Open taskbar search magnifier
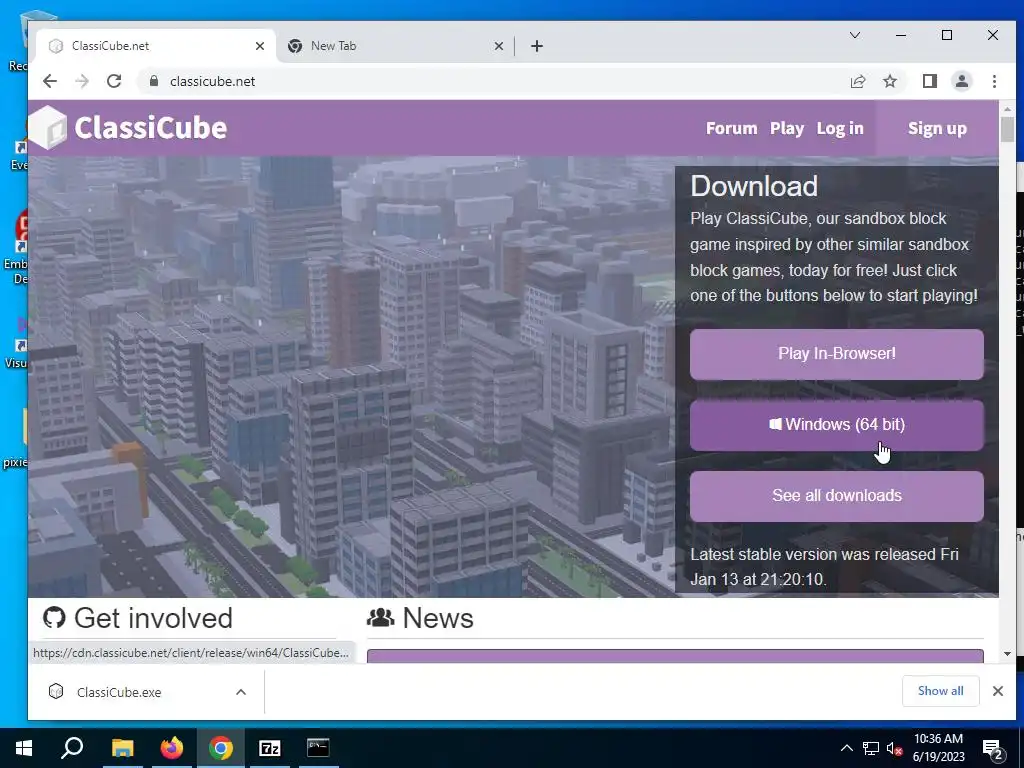This screenshot has height=768, width=1024. point(72,748)
